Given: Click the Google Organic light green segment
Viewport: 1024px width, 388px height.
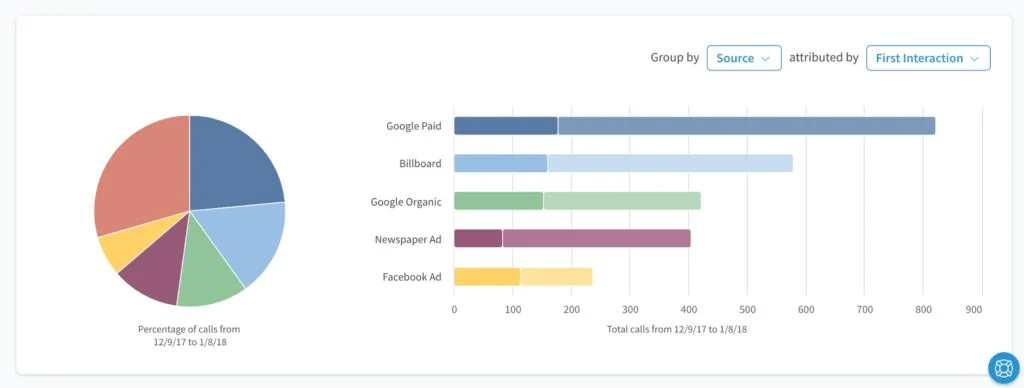Looking at the screenshot, I should pyautogui.click(x=622, y=201).
